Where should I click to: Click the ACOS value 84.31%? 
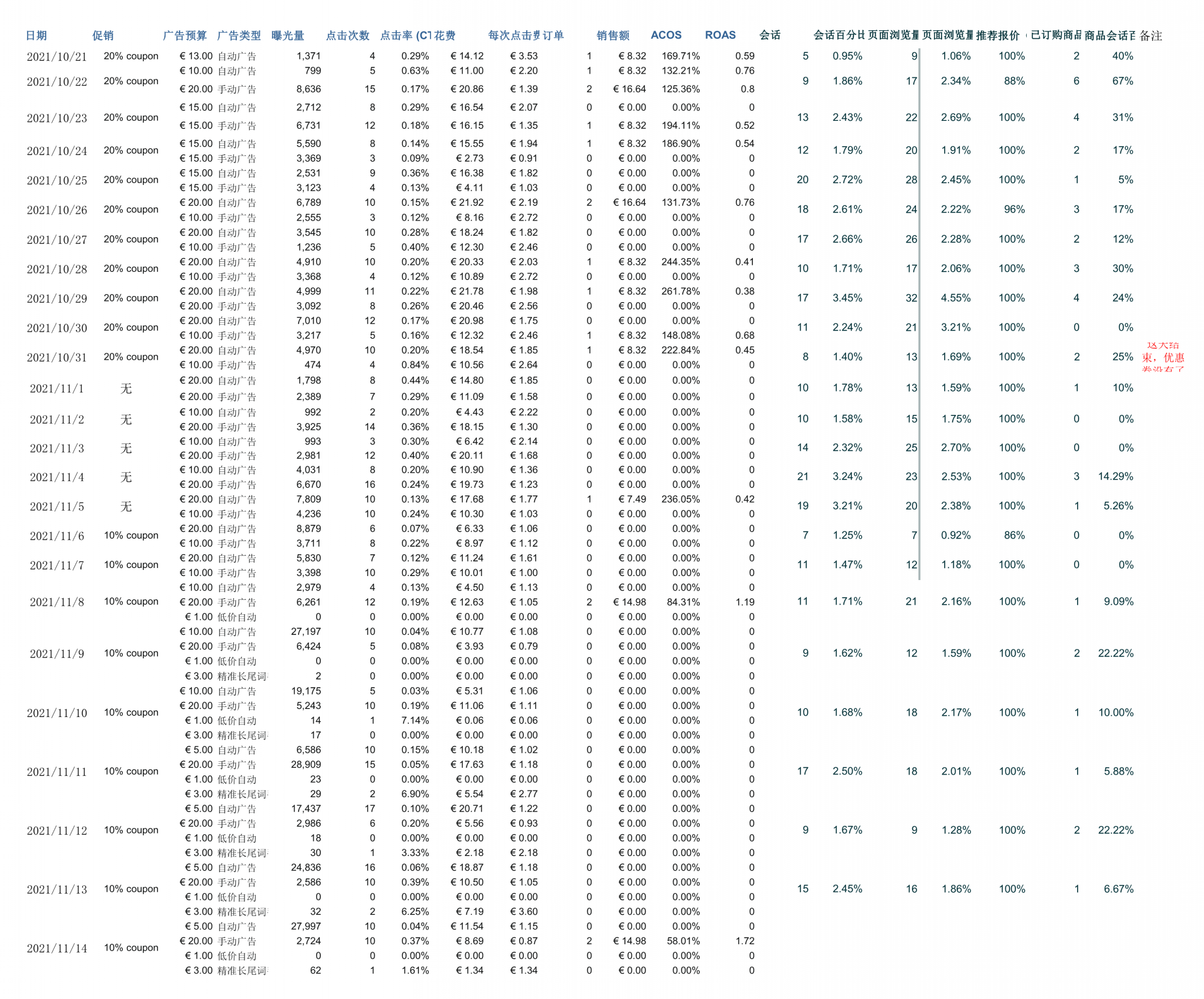point(683,602)
